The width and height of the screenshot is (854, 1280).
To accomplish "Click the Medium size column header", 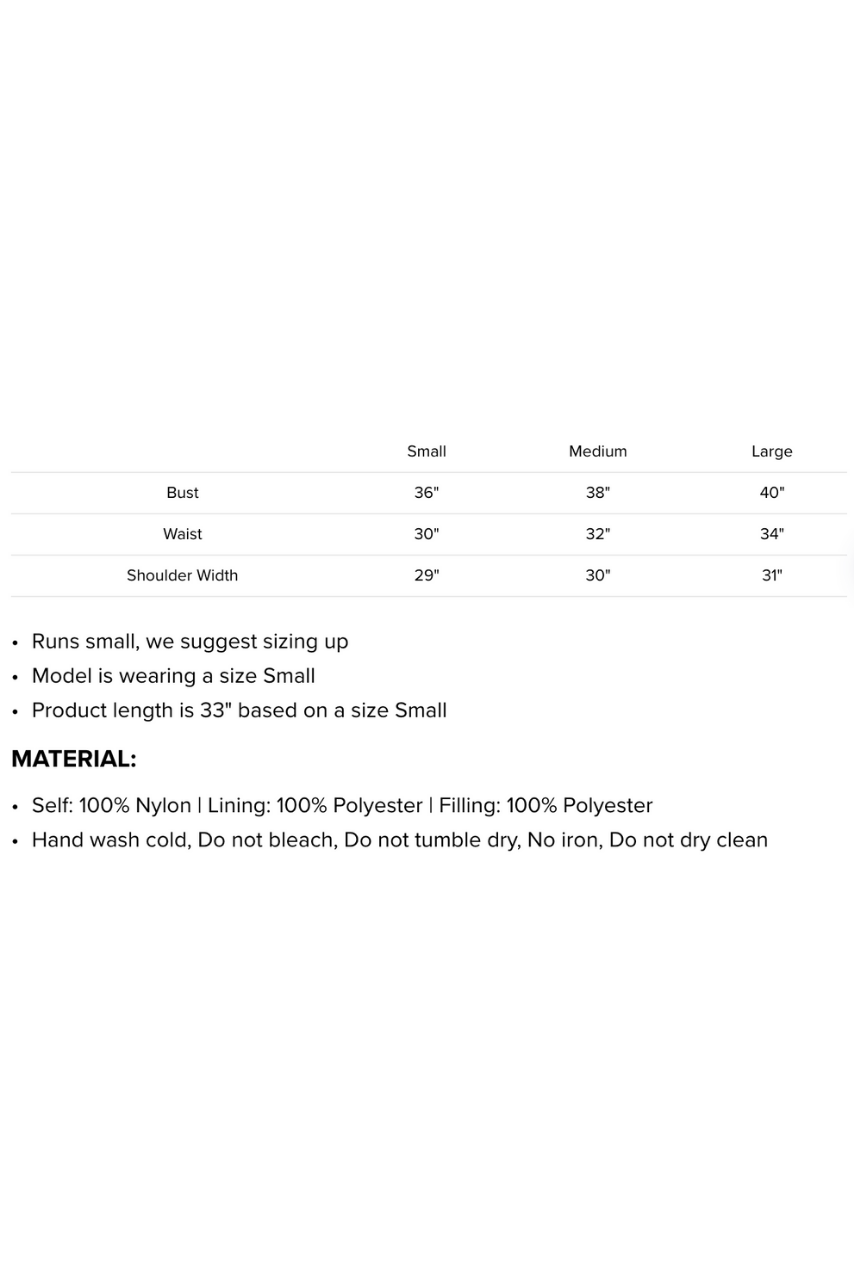I will click(597, 451).
